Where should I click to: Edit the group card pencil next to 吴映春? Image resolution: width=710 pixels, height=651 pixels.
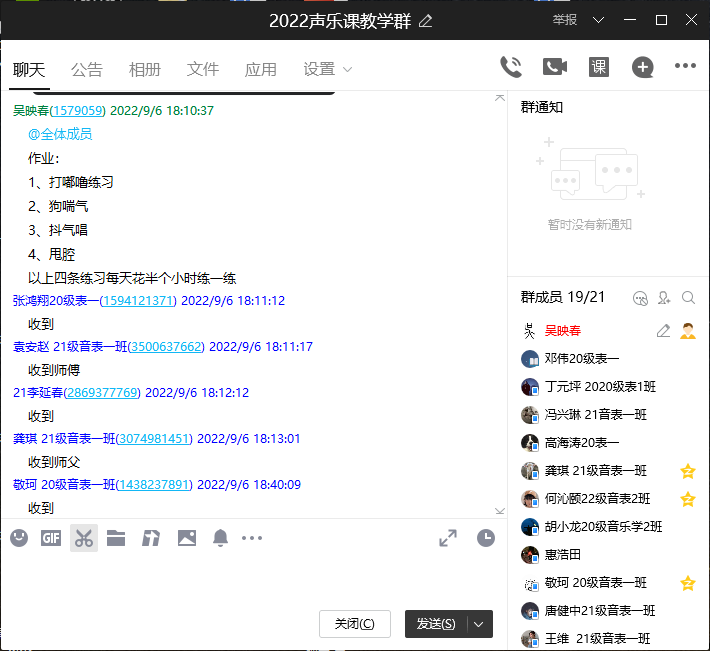(663, 331)
